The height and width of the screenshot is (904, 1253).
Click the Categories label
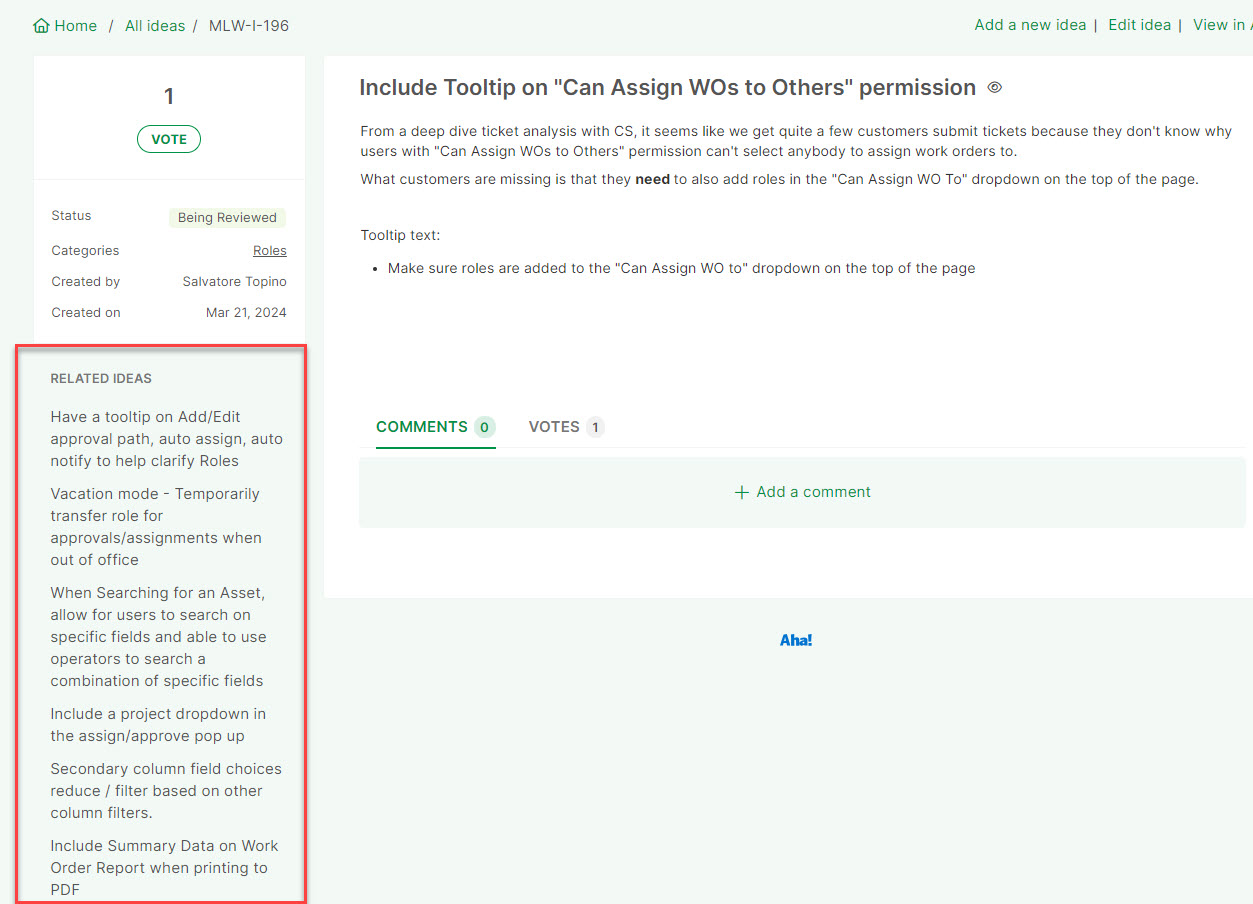pyautogui.click(x=85, y=251)
